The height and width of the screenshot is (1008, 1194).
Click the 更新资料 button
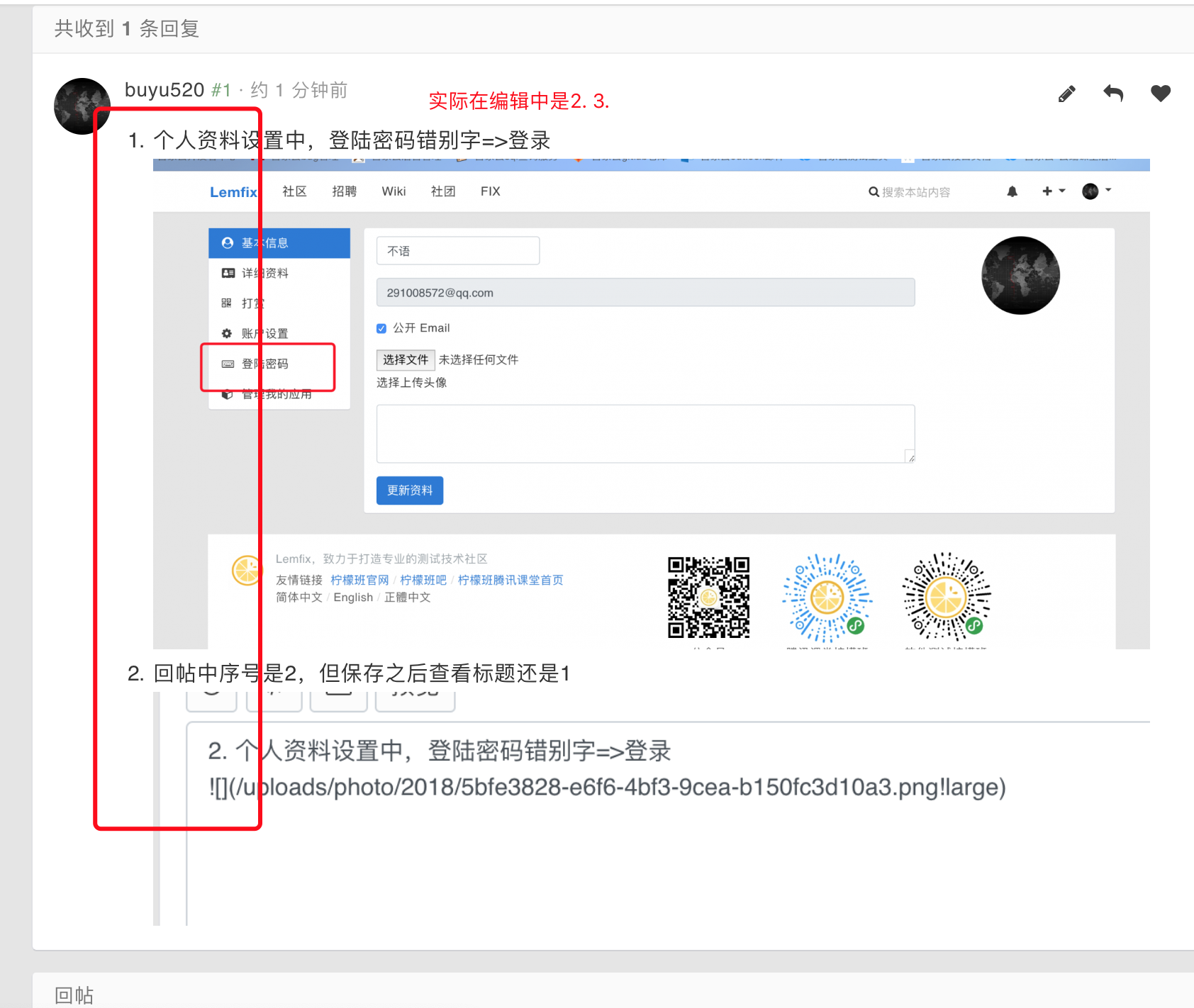[x=409, y=491]
